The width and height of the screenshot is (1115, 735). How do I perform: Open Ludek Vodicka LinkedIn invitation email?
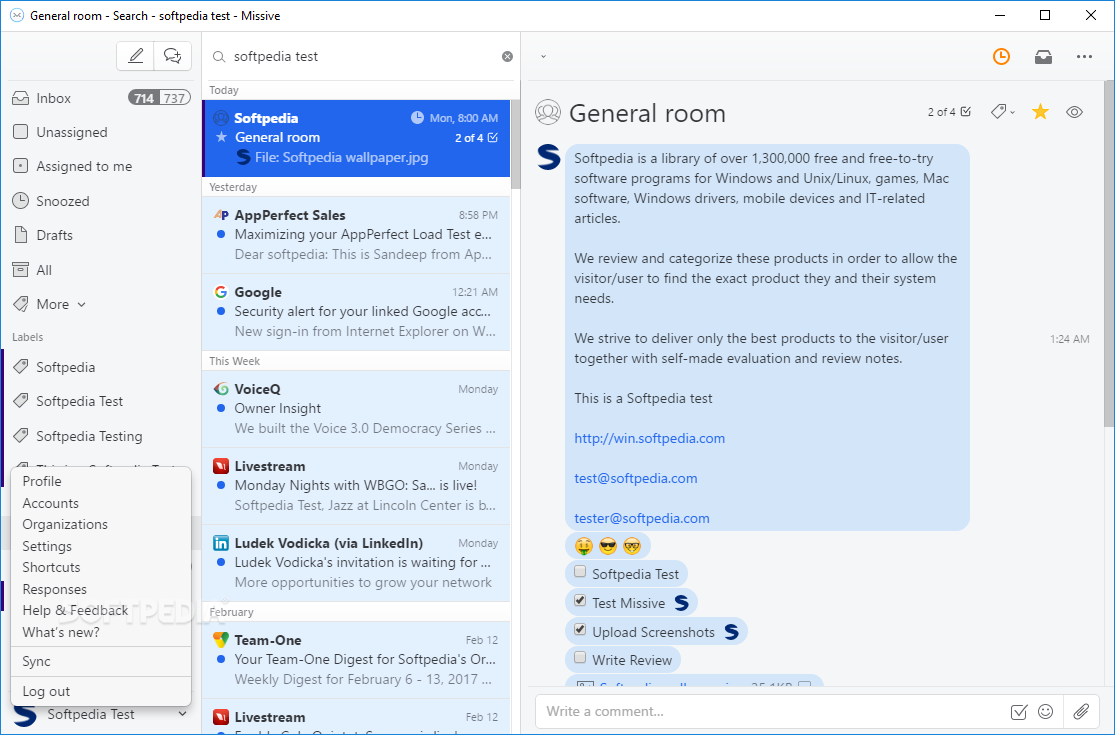pos(356,563)
